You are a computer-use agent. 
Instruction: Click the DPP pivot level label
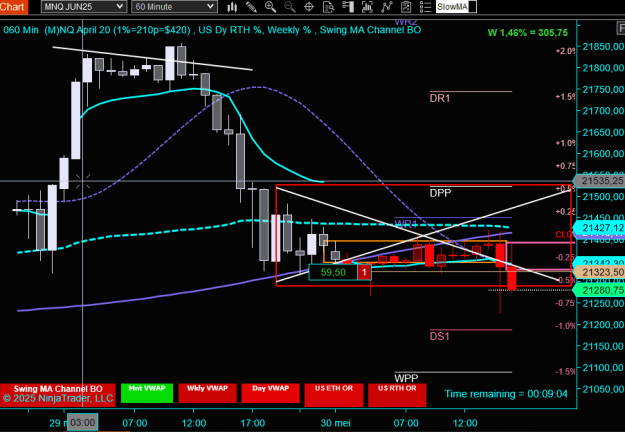[440, 193]
